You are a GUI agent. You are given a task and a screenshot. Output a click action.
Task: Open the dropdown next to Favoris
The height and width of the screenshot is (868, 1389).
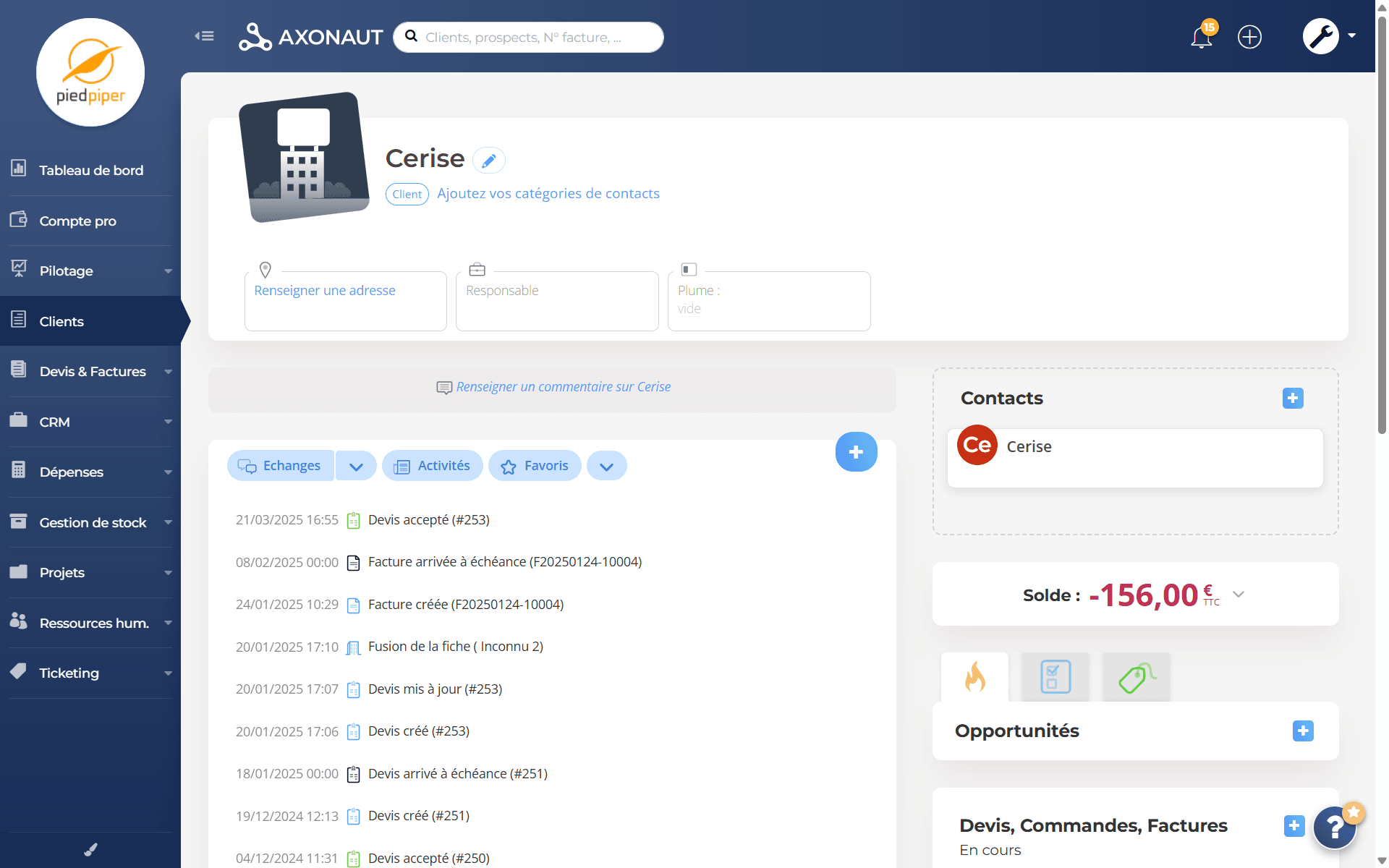coord(606,467)
